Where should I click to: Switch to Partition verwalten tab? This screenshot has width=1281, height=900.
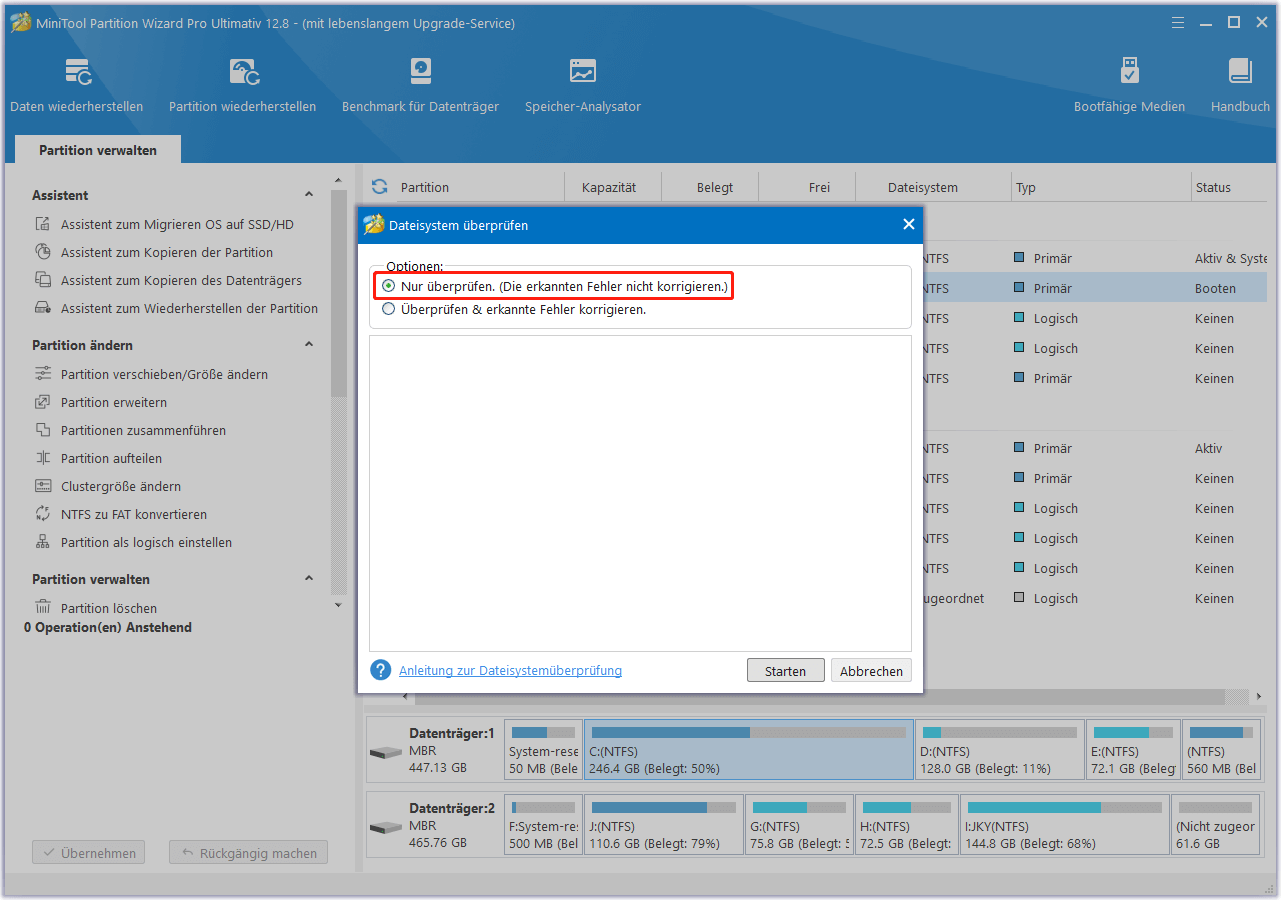tap(98, 150)
